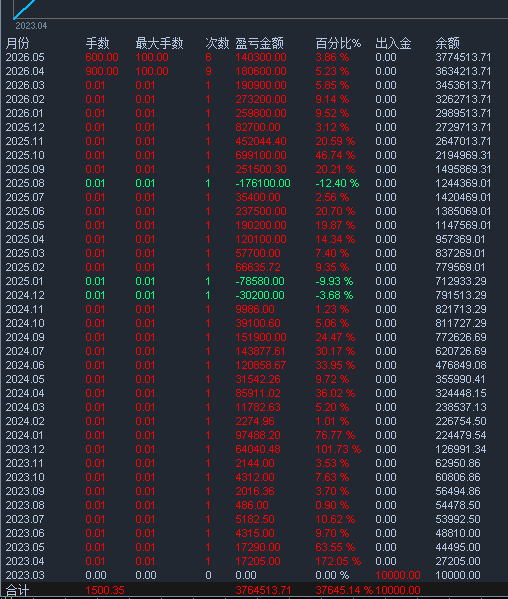Click the 手数 column header
Image resolution: width=508 pixels, height=599 pixels.
point(97,43)
